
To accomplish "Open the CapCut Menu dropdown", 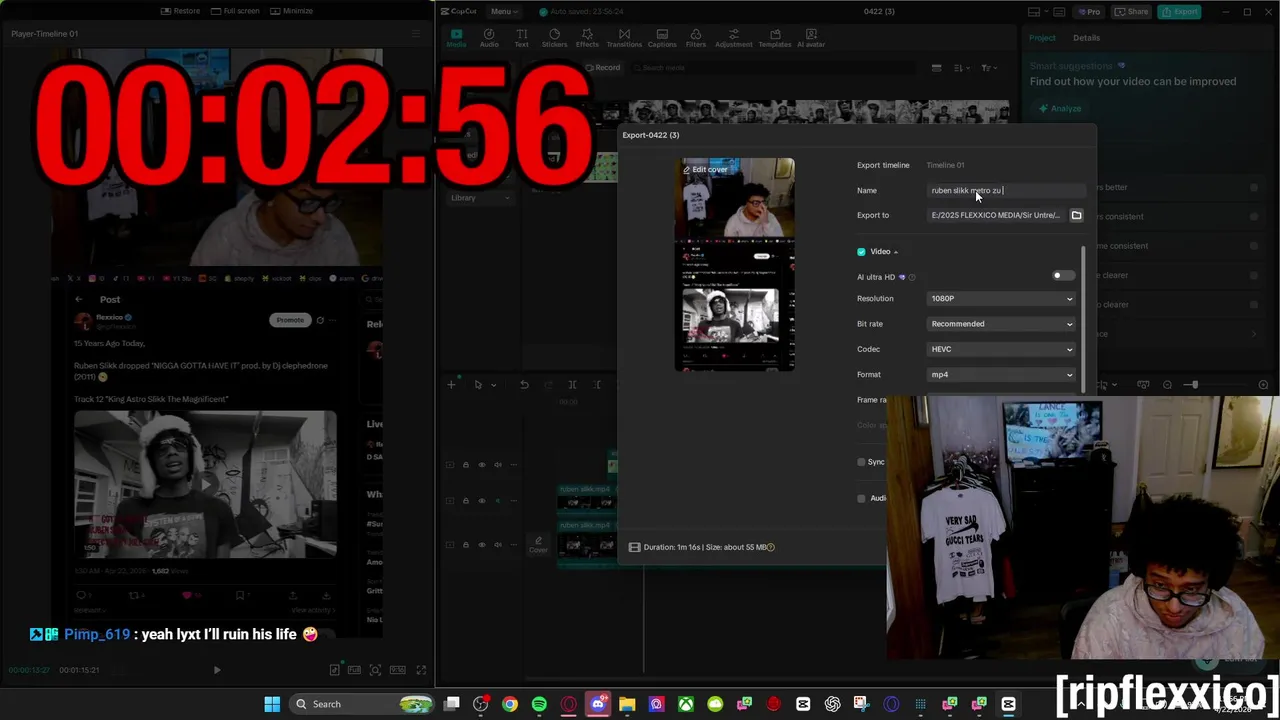I will [503, 11].
